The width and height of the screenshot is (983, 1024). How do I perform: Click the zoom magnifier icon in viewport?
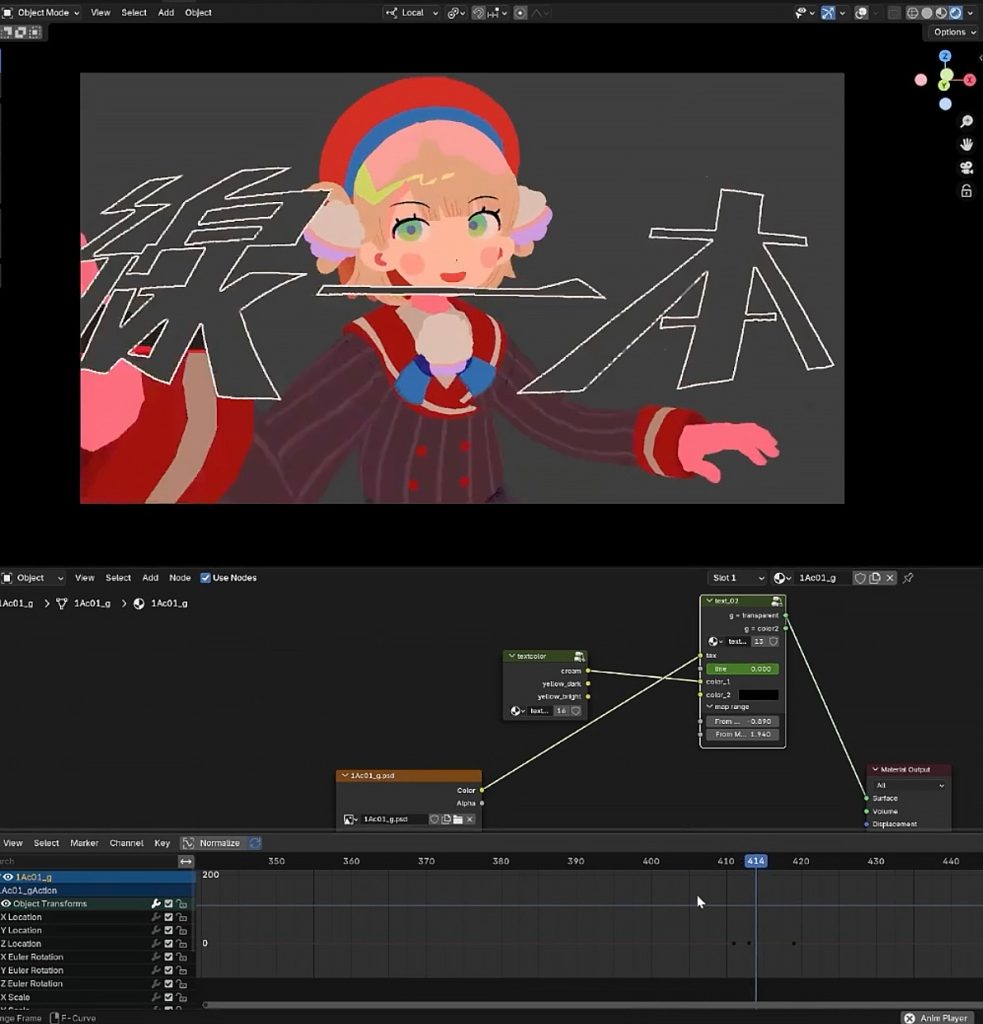(x=966, y=121)
